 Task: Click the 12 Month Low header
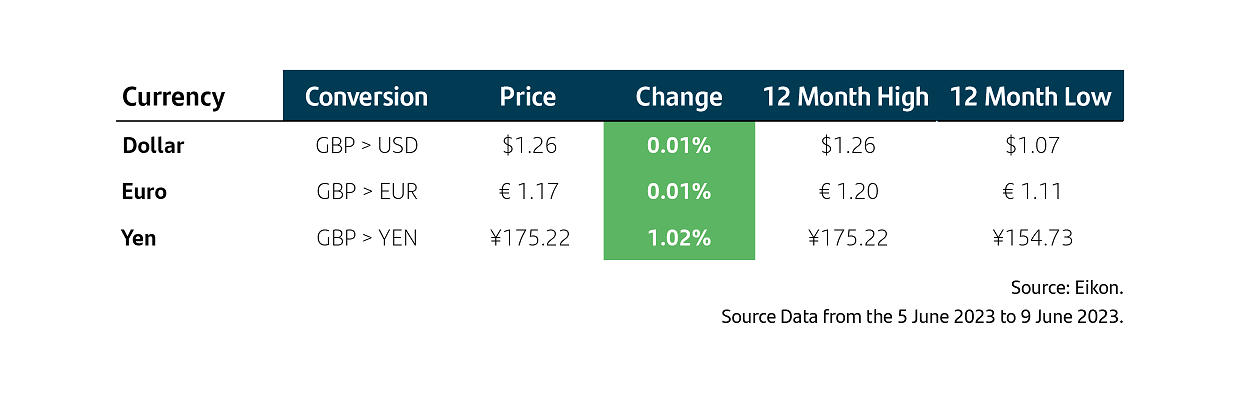[1031, 97]
